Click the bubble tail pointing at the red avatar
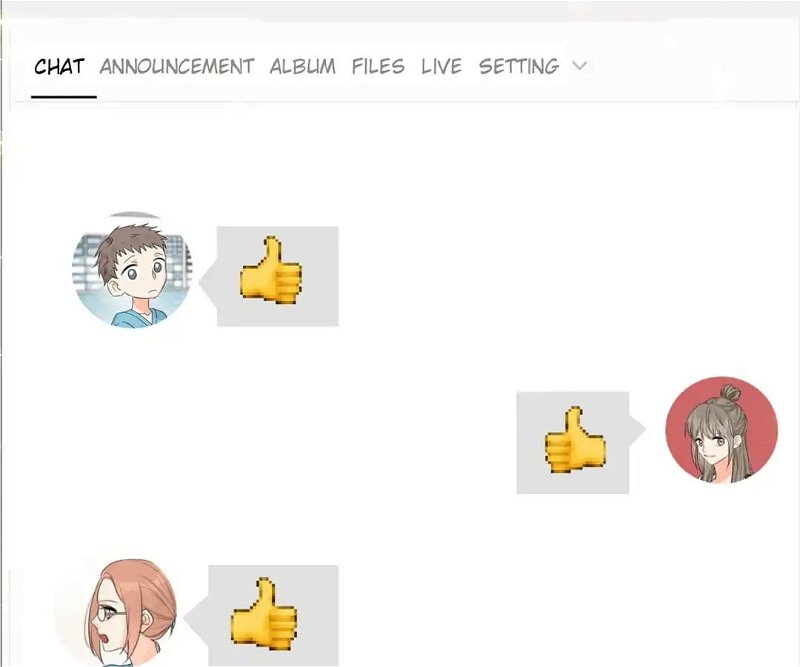The height and width of the screenshot is (667, 800). (638, 430)
